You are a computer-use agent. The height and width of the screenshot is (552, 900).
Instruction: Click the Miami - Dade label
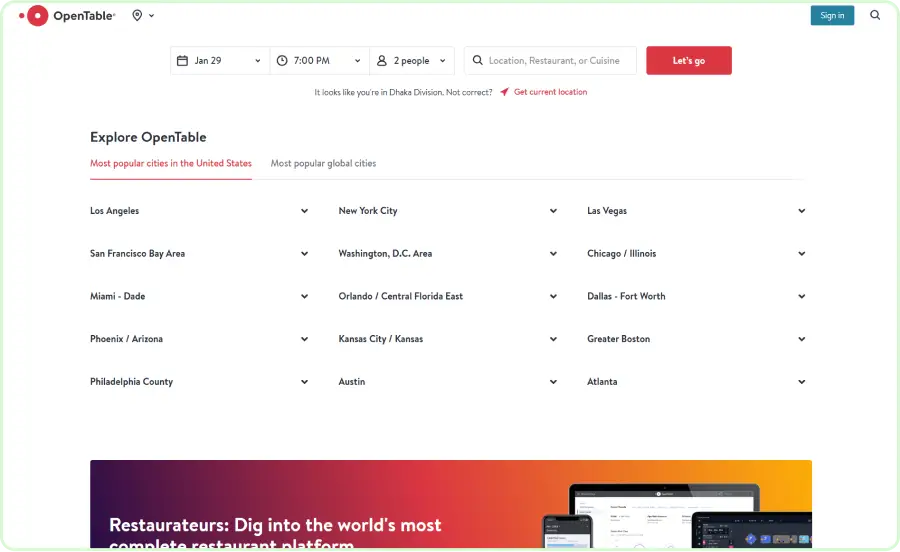(x=118, y=297)
